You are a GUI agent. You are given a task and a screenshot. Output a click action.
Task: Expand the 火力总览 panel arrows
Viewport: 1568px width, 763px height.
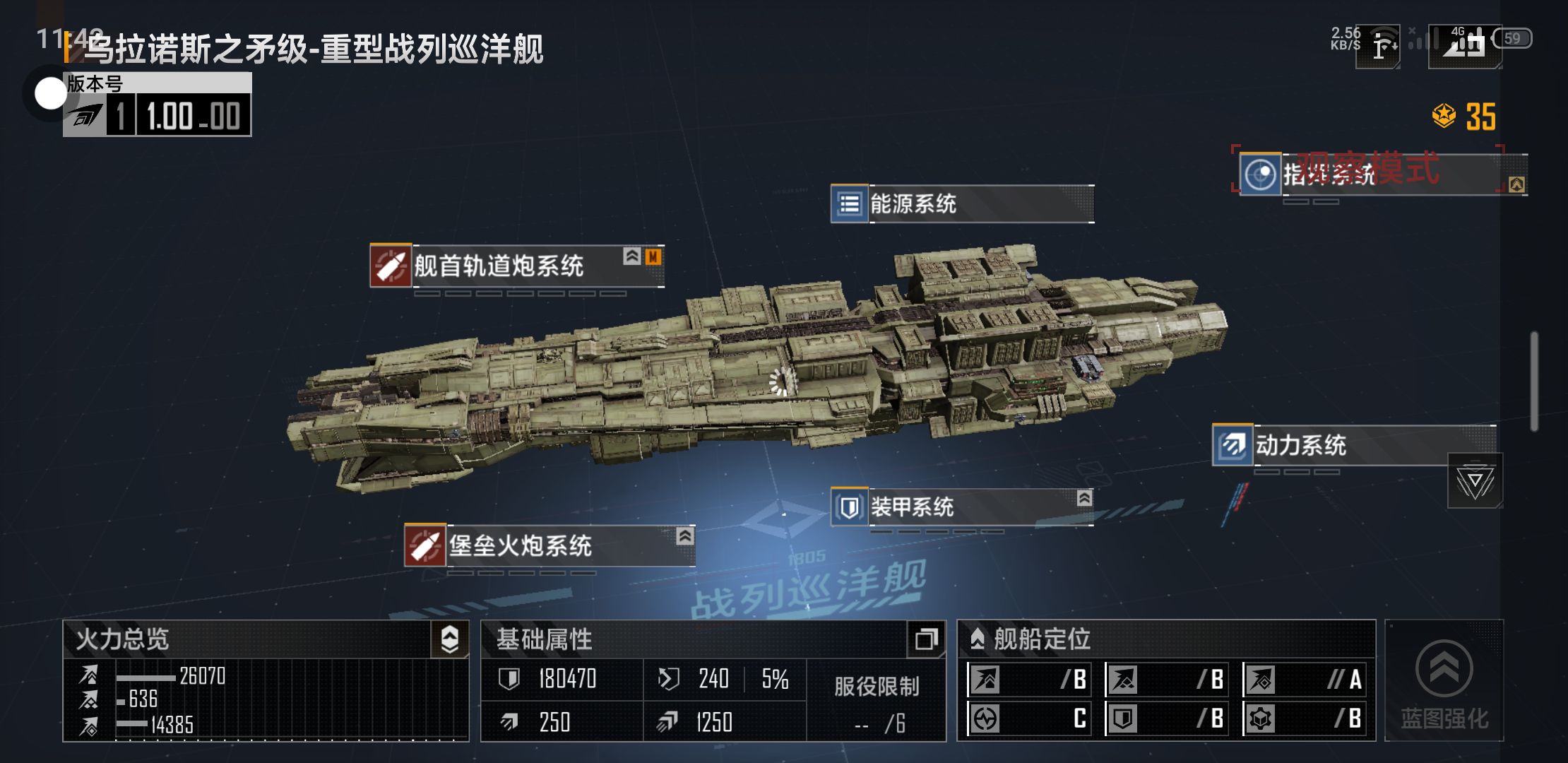[450, 639]
